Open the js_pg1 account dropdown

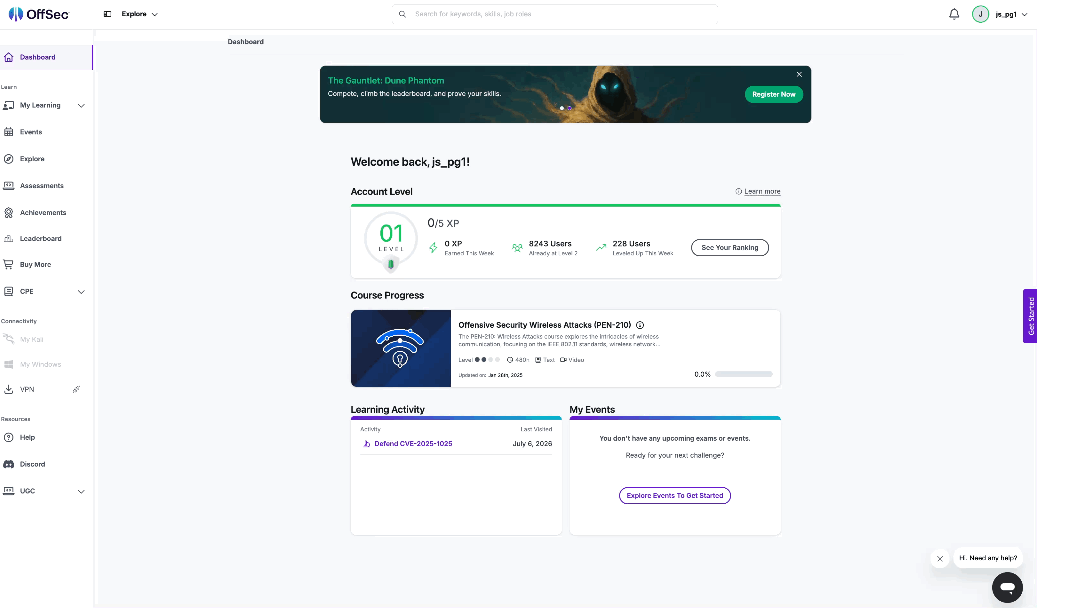1011,14
